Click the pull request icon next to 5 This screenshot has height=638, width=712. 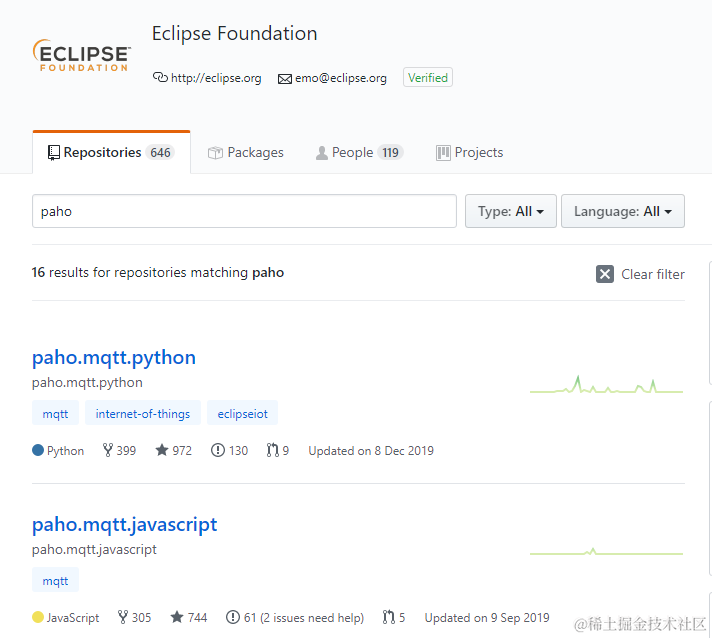[x=389, y=618]
